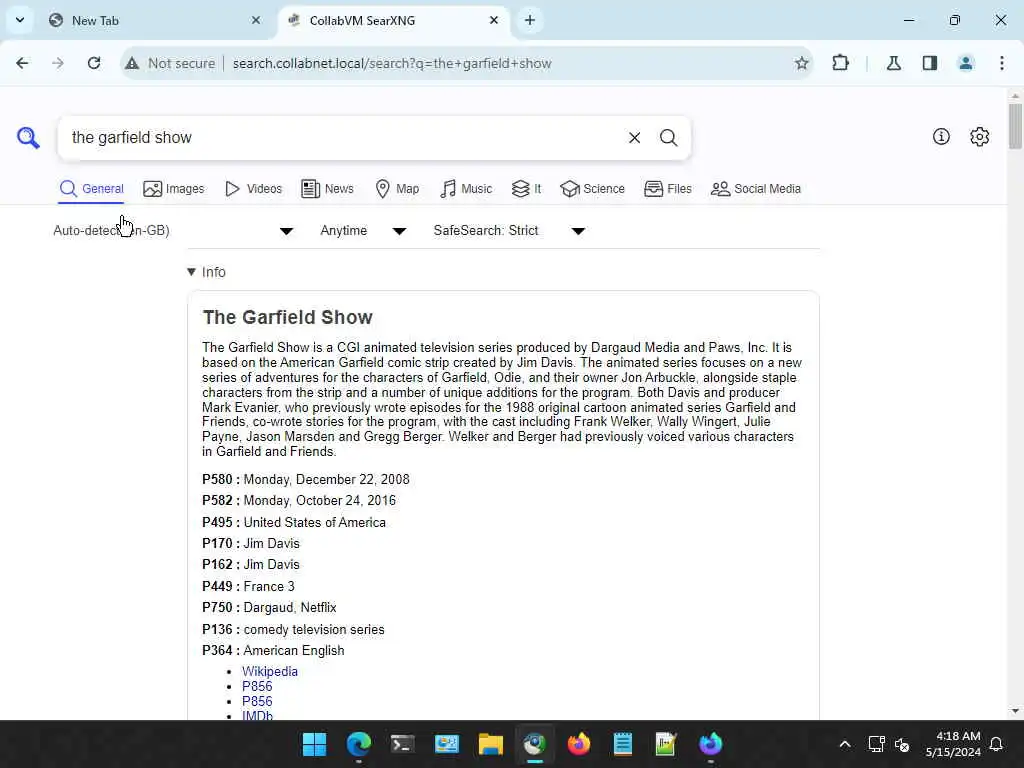Screen dimensions: 1024x768
Task: Click the SearXNG magnifier logo
Action: [x=28, y=138]
